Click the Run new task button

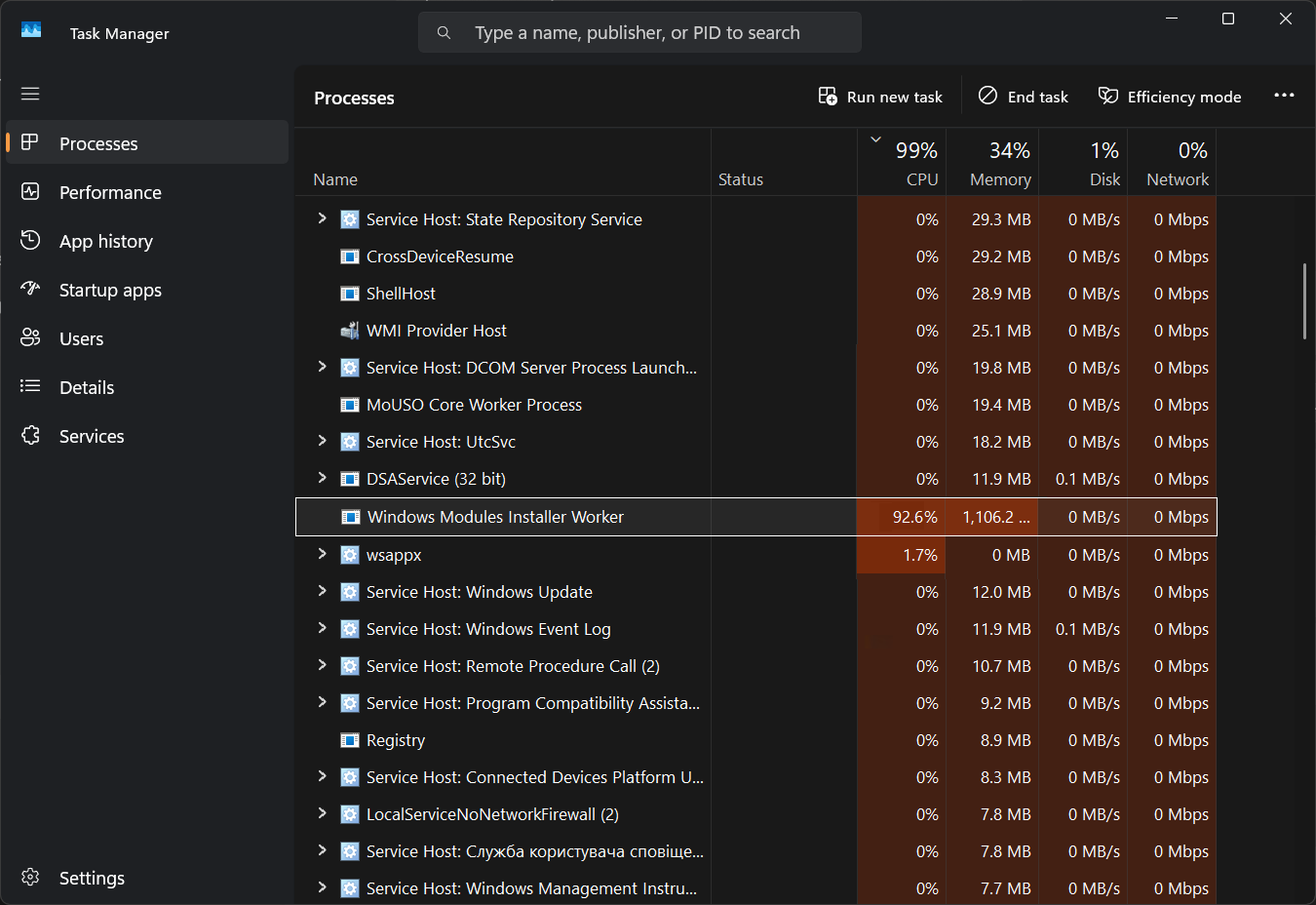[x=880, y=97]
